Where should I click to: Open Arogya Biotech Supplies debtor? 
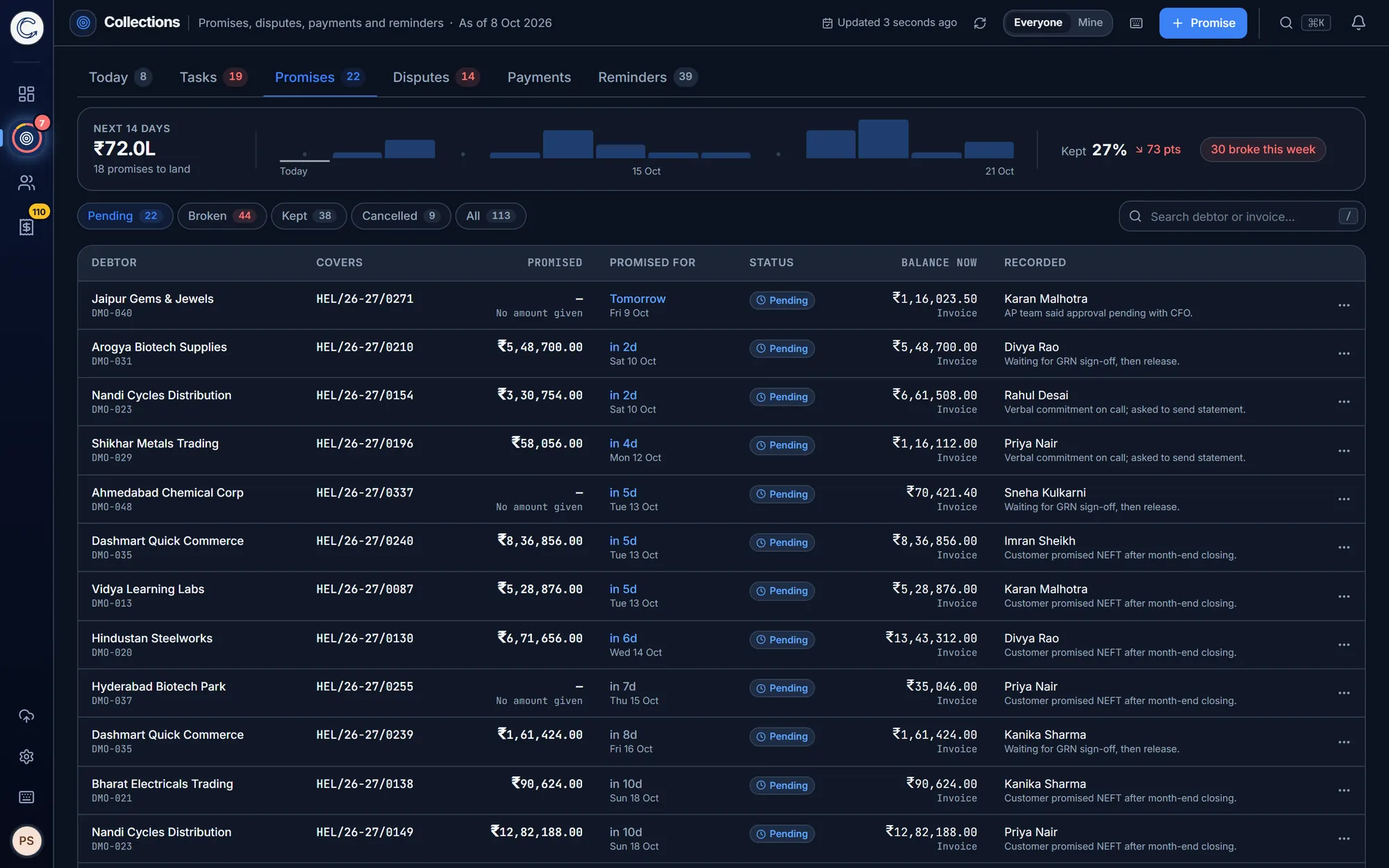point(159,347)
